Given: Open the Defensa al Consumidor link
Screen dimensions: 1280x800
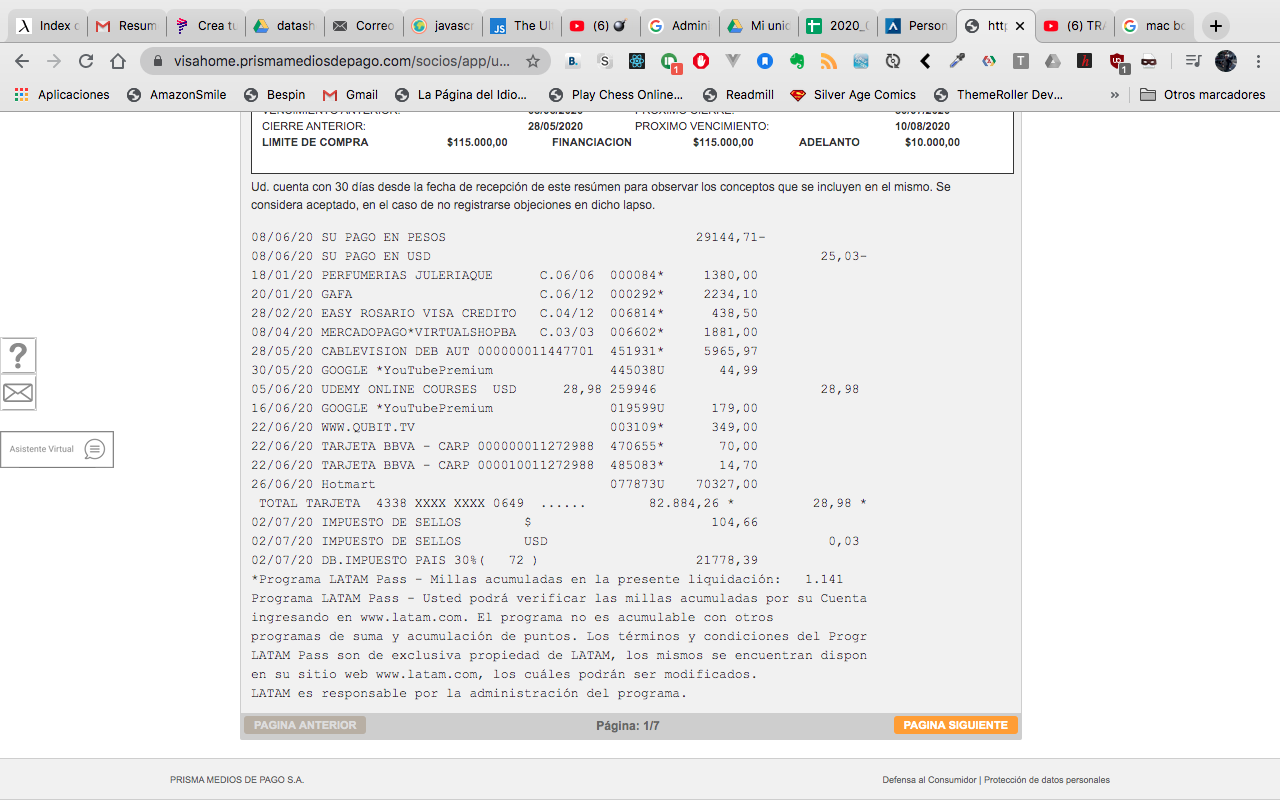Looking at the screenshot, I should (929, 780).
